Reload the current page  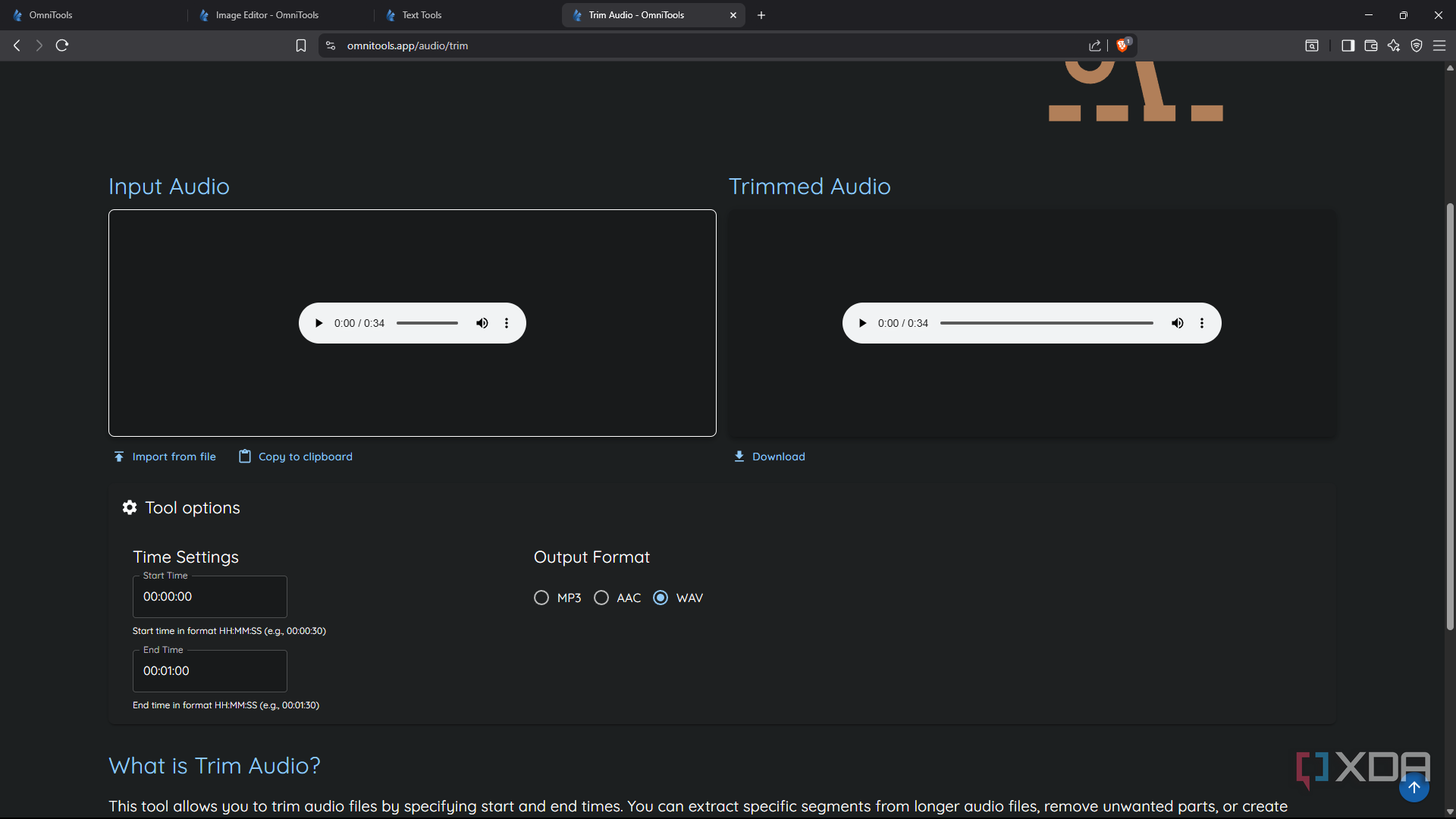tap(62, 45)
